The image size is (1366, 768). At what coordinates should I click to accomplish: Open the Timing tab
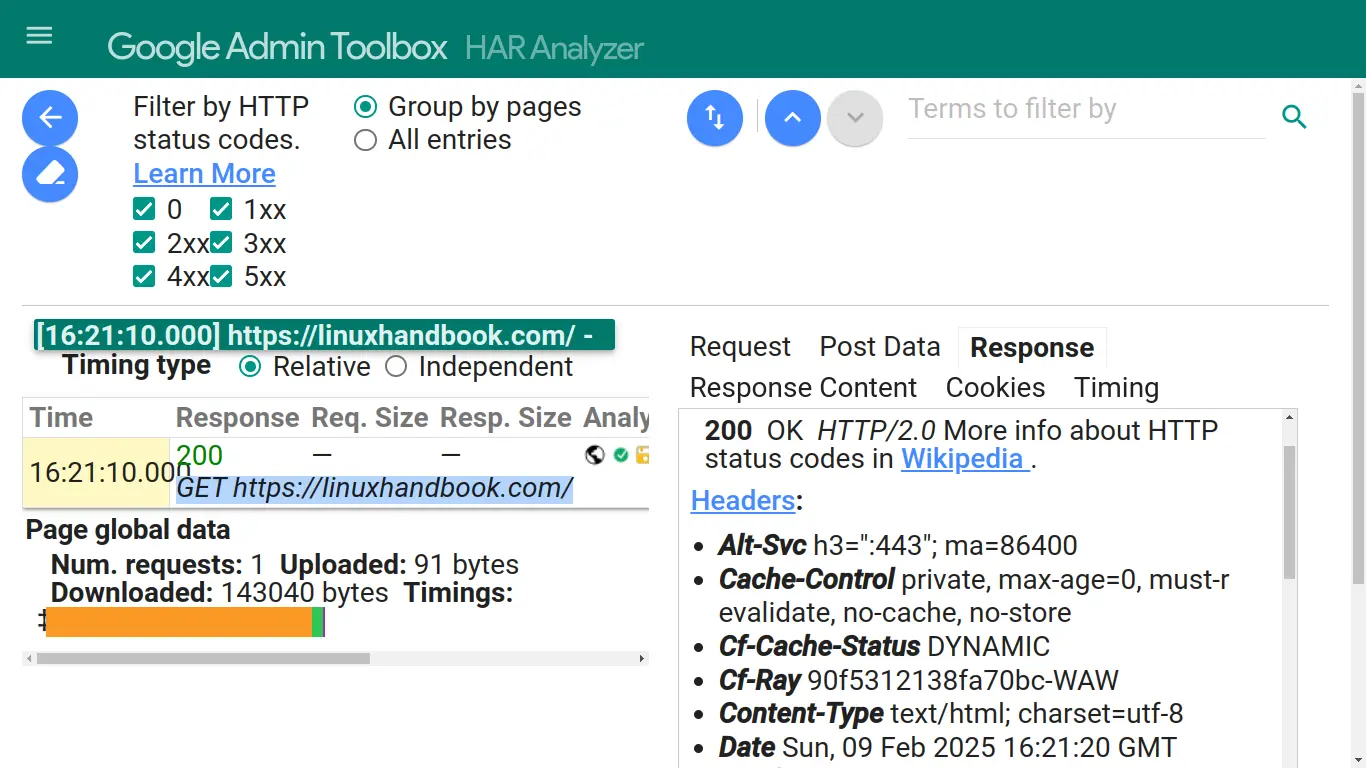point(1116,387)
